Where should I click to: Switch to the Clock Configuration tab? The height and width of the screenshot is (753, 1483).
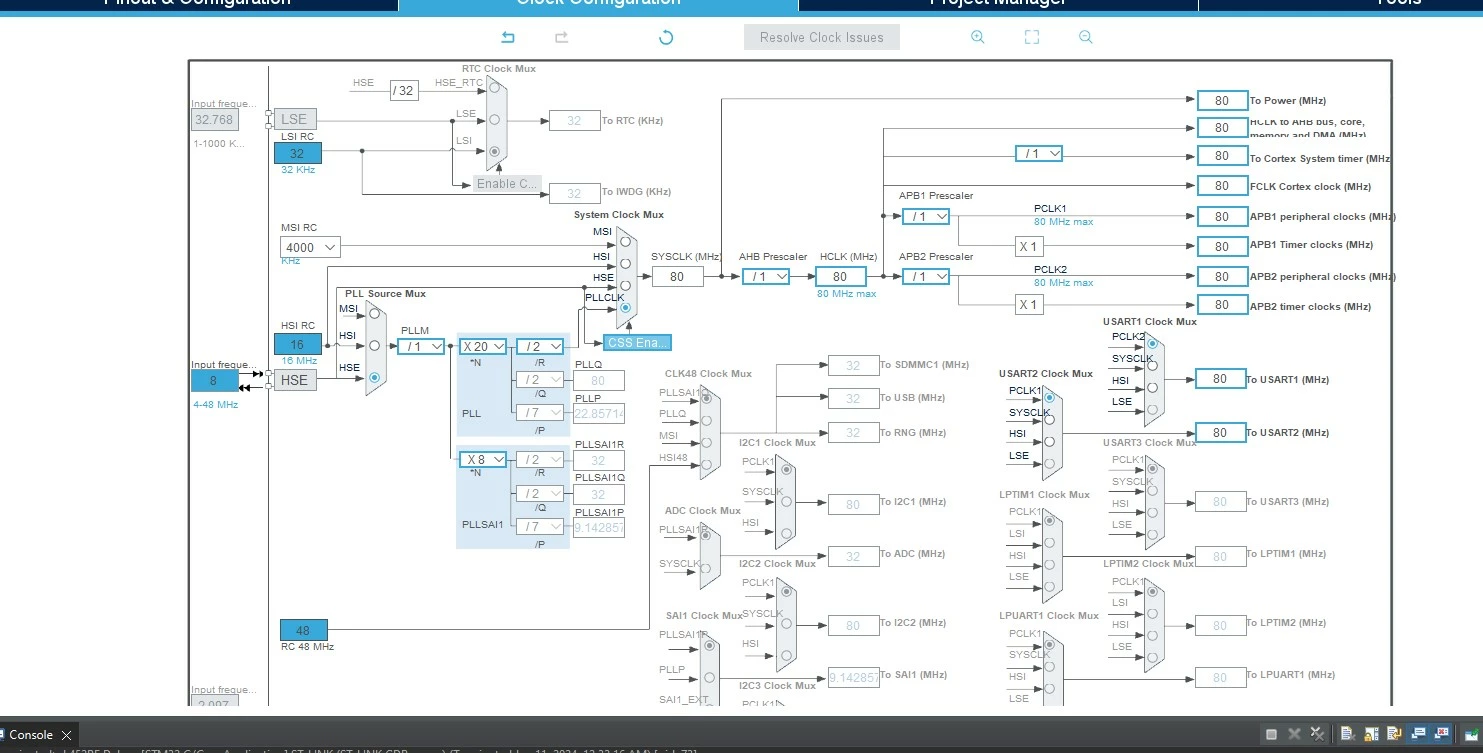pyautogui.click(x=598, y=3)
